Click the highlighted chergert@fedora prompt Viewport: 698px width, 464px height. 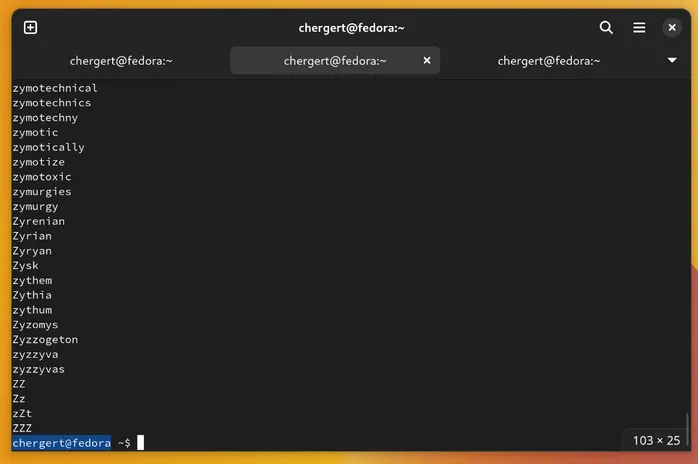[x=61, y=443]
